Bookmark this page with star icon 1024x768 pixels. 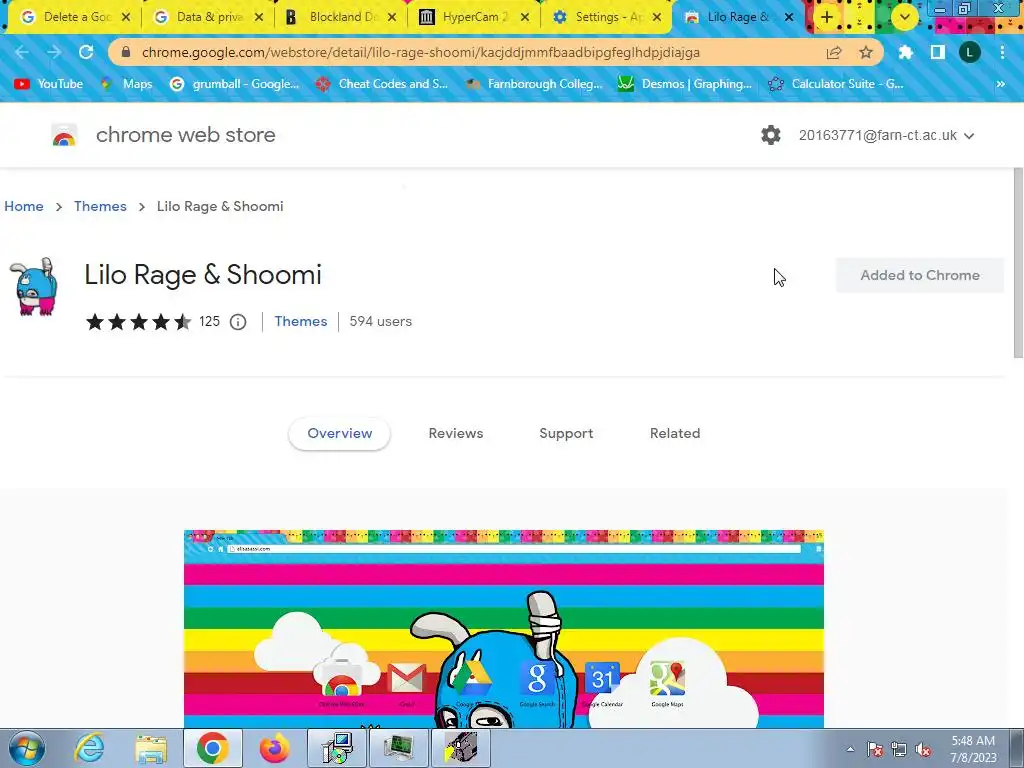pos(866,52)
